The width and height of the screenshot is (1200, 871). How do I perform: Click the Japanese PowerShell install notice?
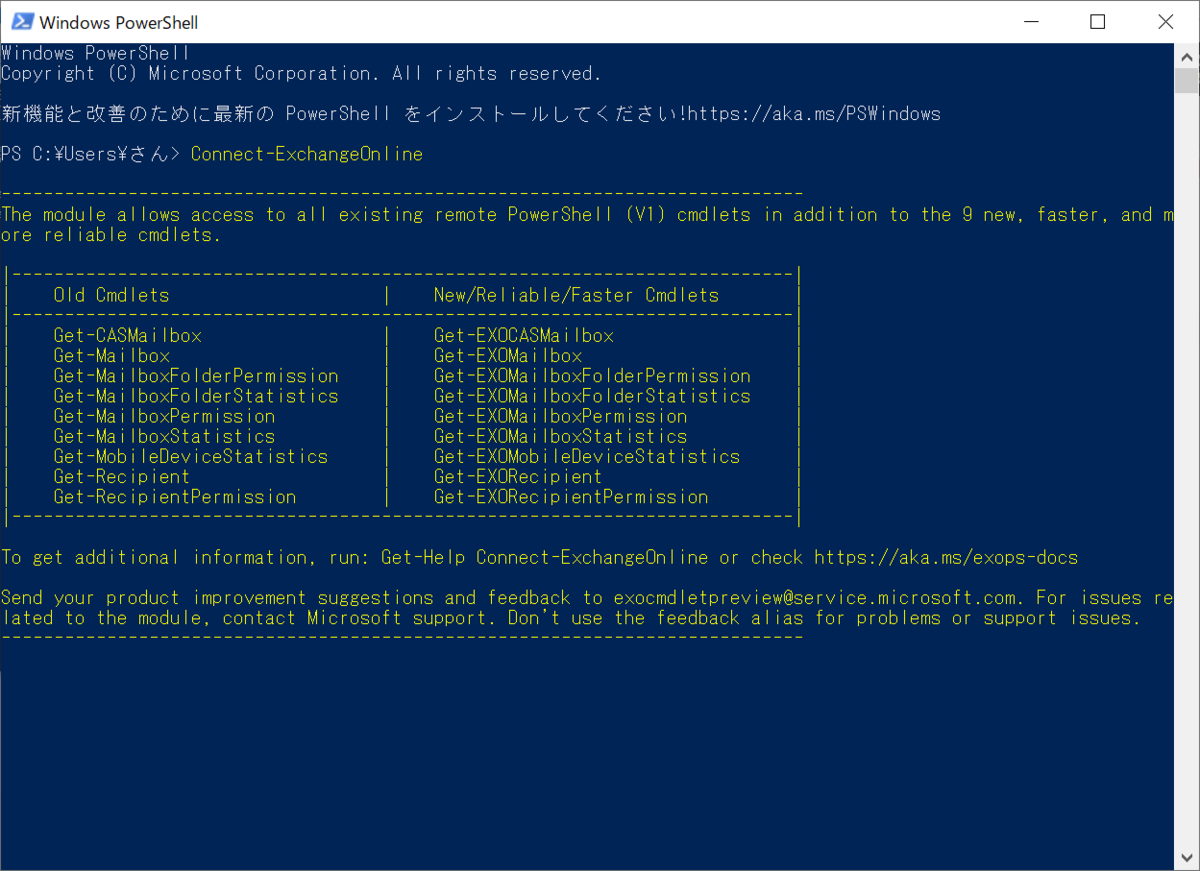(471, 114)
